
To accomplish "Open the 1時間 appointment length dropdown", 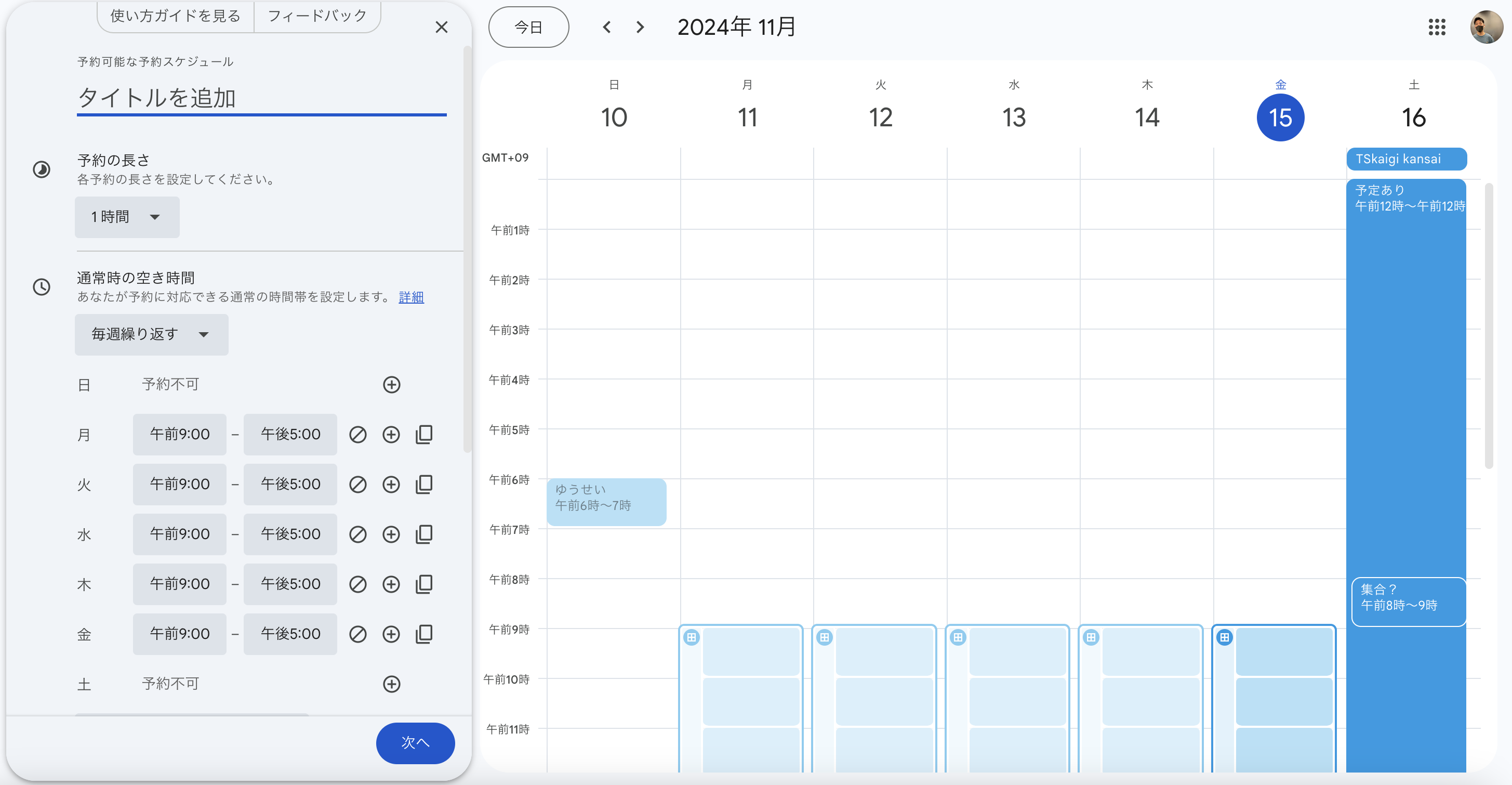I will click(127, 217).
